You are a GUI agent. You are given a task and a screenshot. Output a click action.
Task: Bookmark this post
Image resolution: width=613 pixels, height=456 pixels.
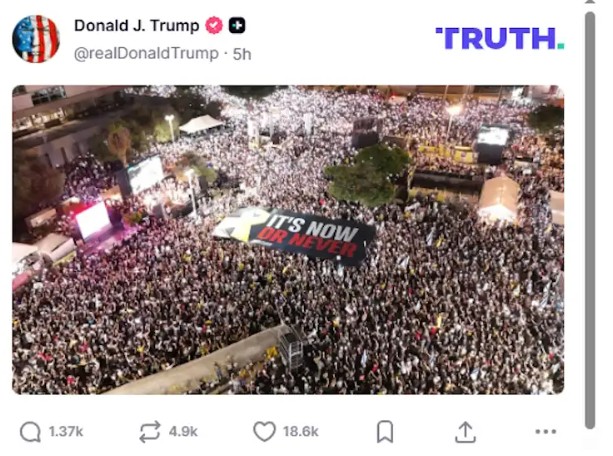click(385, 432)
